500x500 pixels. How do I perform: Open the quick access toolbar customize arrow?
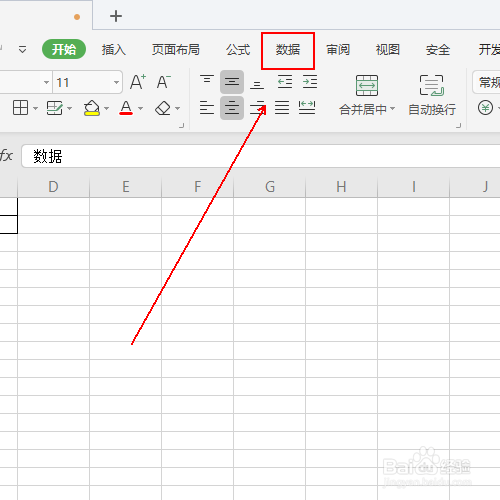22,50
